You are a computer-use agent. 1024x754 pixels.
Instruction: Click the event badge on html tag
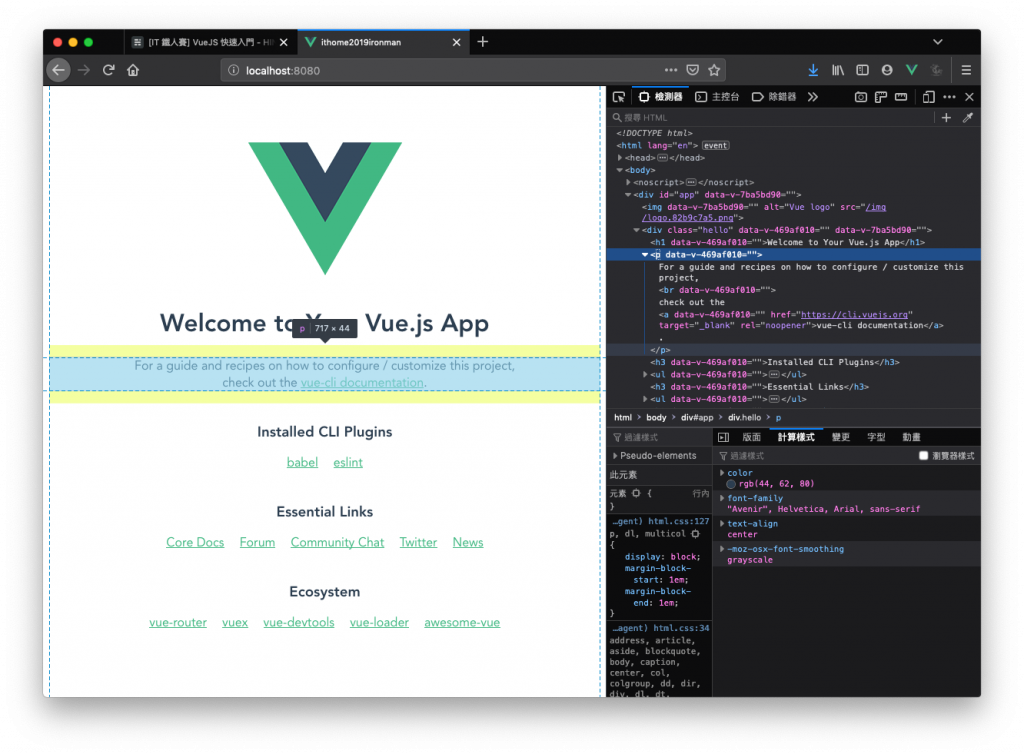tap(715, 146)
